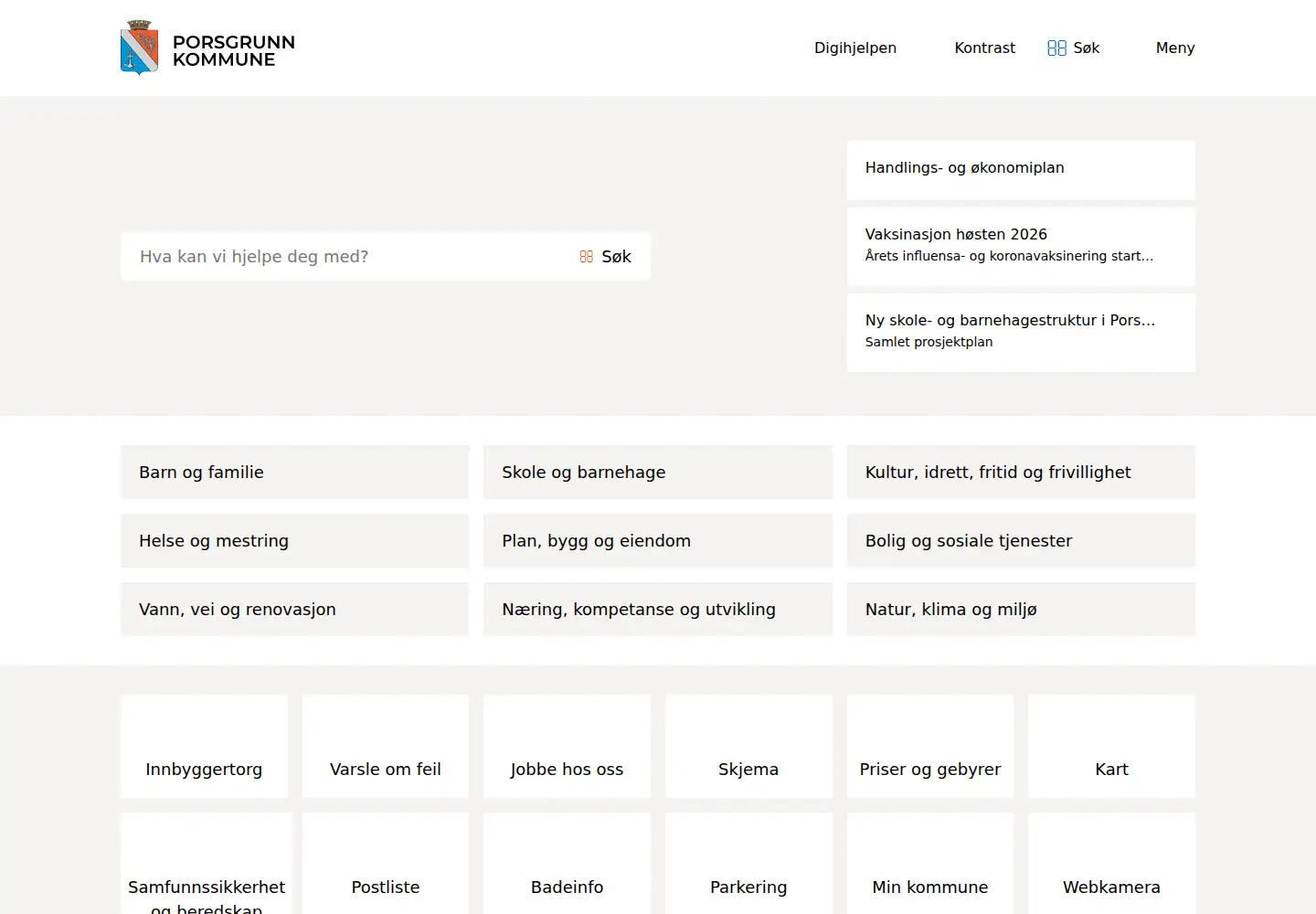Toggle Kontrast high-contrast mode
1316x914 pixels.
point(984,48)
